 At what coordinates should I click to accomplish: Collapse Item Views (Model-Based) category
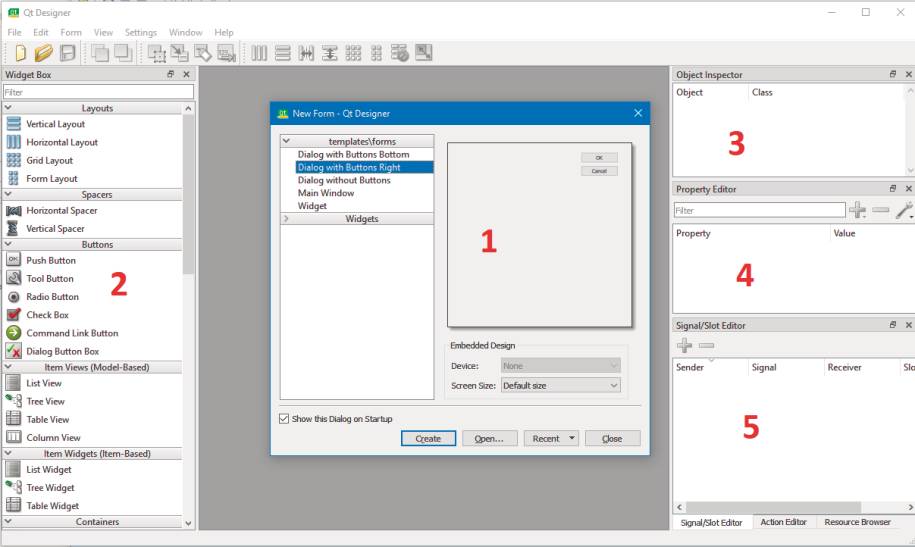tap(8, 367)
